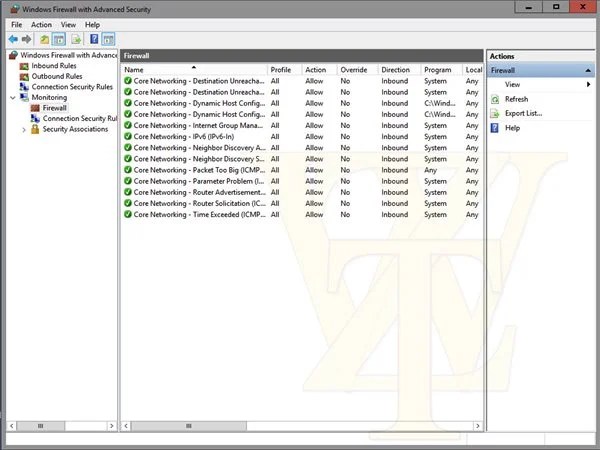Select Core Networking - Neighbor Discovery S... rule
The width and height of the screenshot is (600, 450).
pos(199,159)
